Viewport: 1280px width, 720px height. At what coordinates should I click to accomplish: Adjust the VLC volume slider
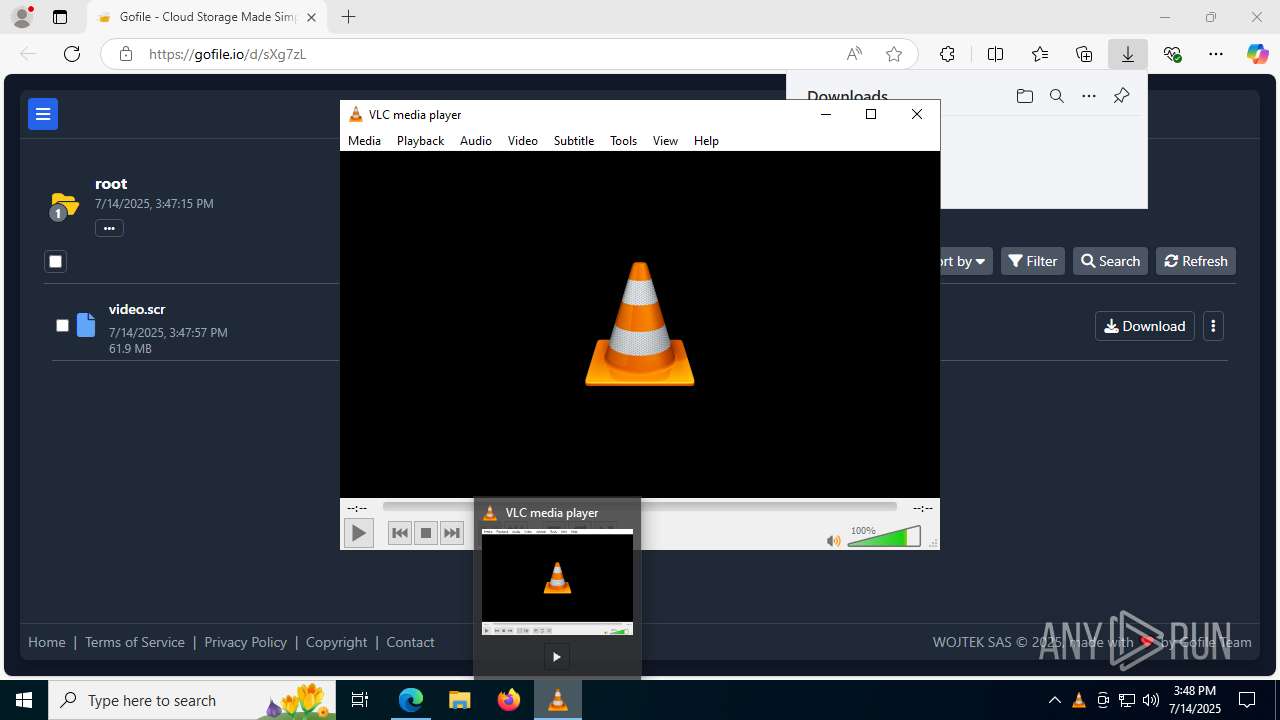884,537
